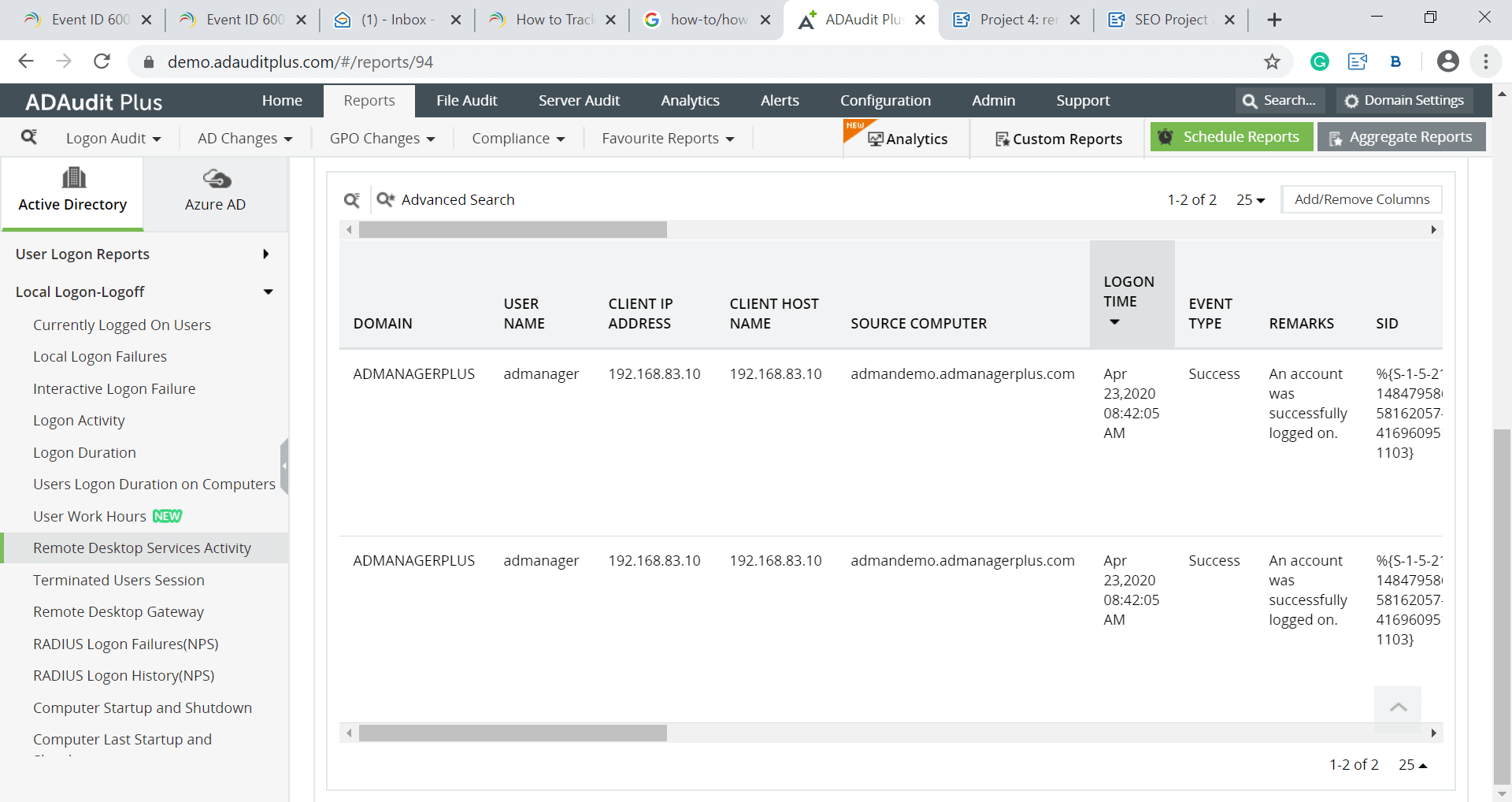
Task: Expand User Logon Reports section
Action: (144, 254)
